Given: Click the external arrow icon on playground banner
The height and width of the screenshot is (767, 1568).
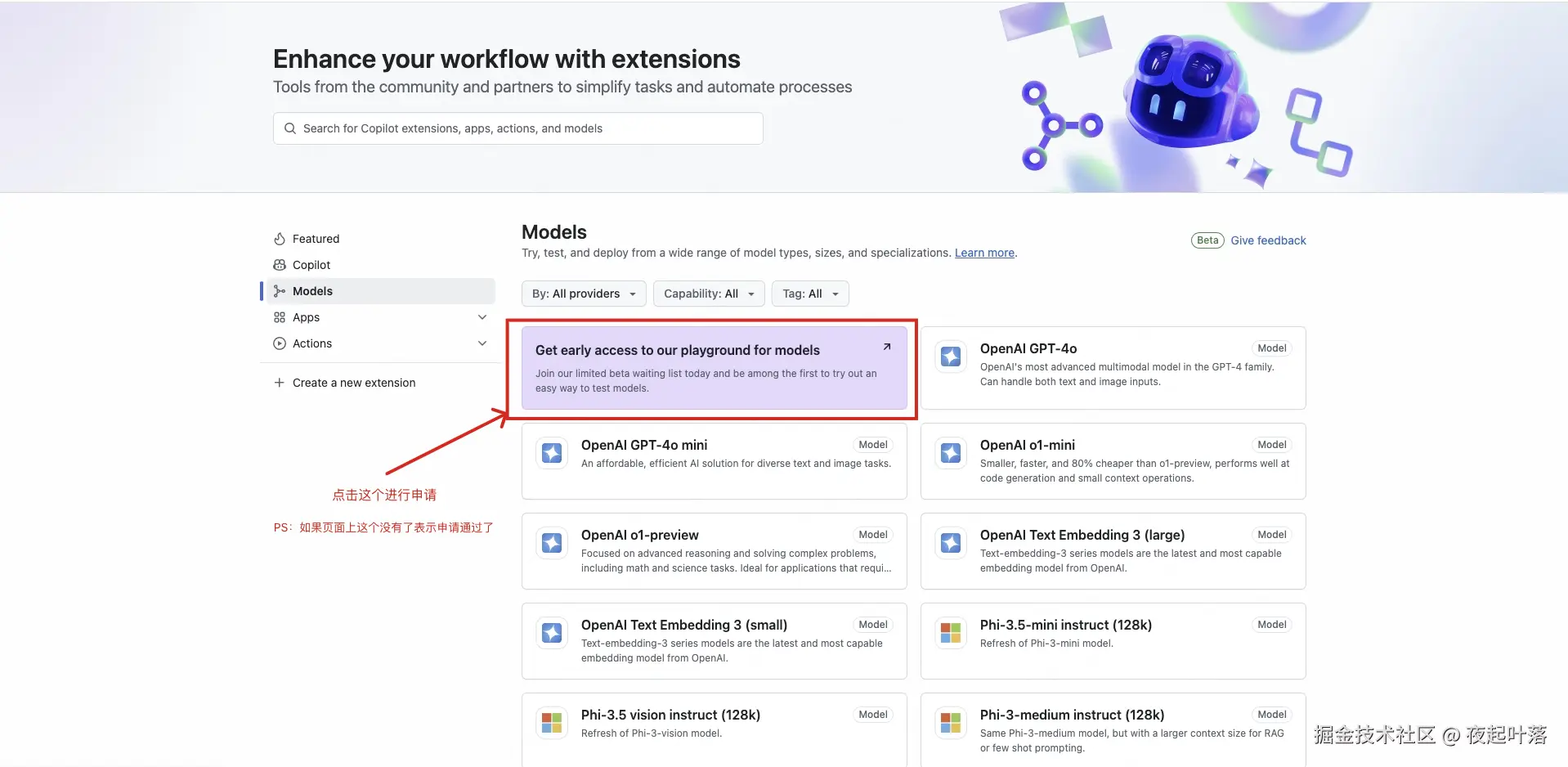Looking at the screenshot, I should 887,348.
